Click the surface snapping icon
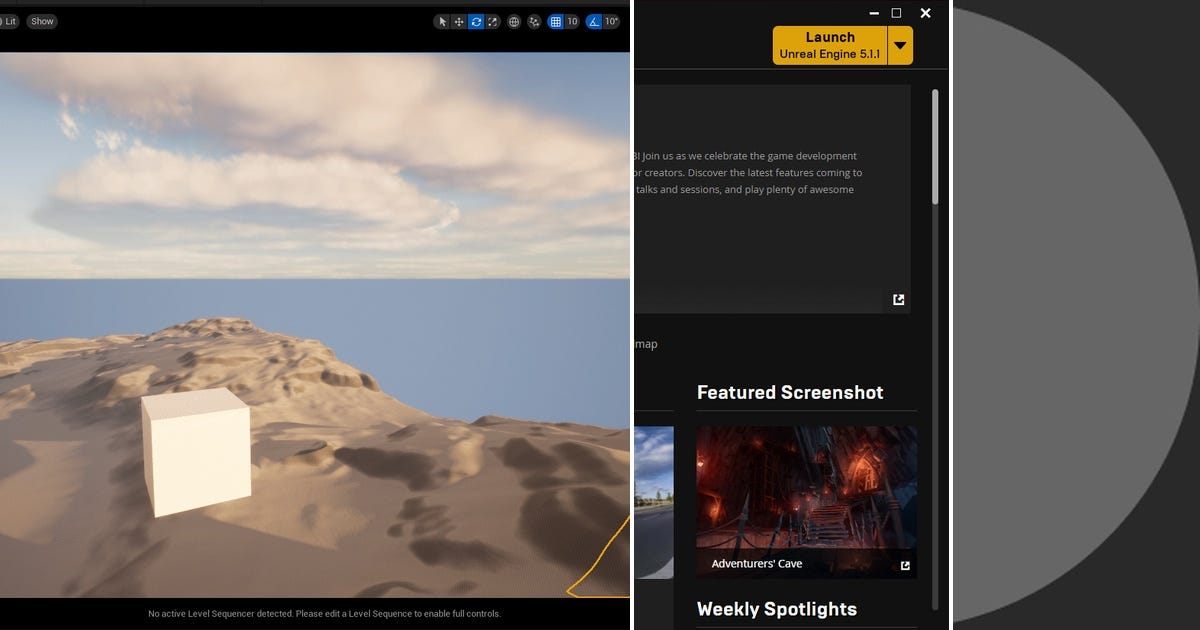Image resolution: width=1200 pixels, height=630 pixels. pyautogui.click(x=535, y=21)
